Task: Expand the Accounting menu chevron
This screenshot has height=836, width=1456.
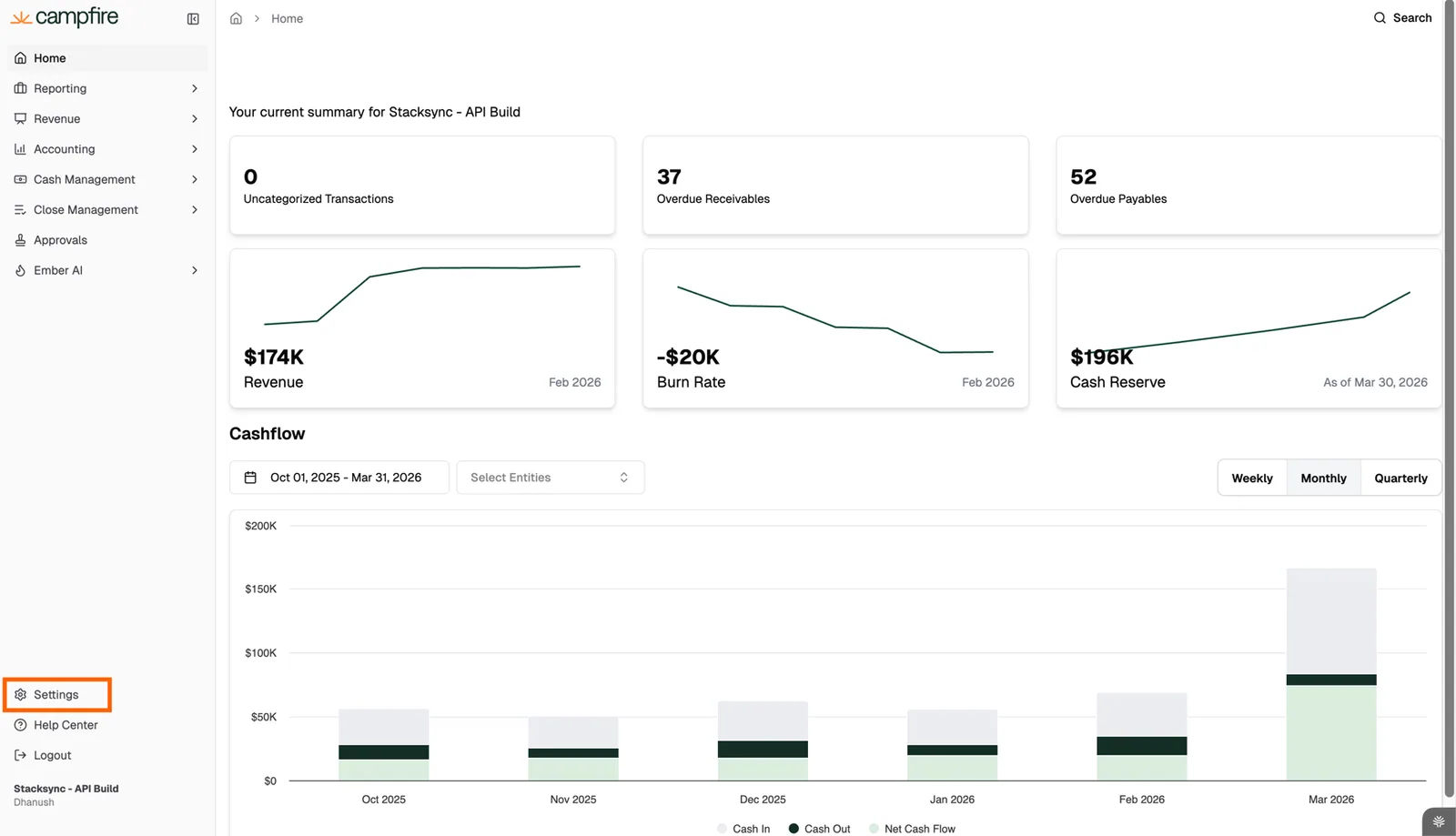Action: [195, 149]
